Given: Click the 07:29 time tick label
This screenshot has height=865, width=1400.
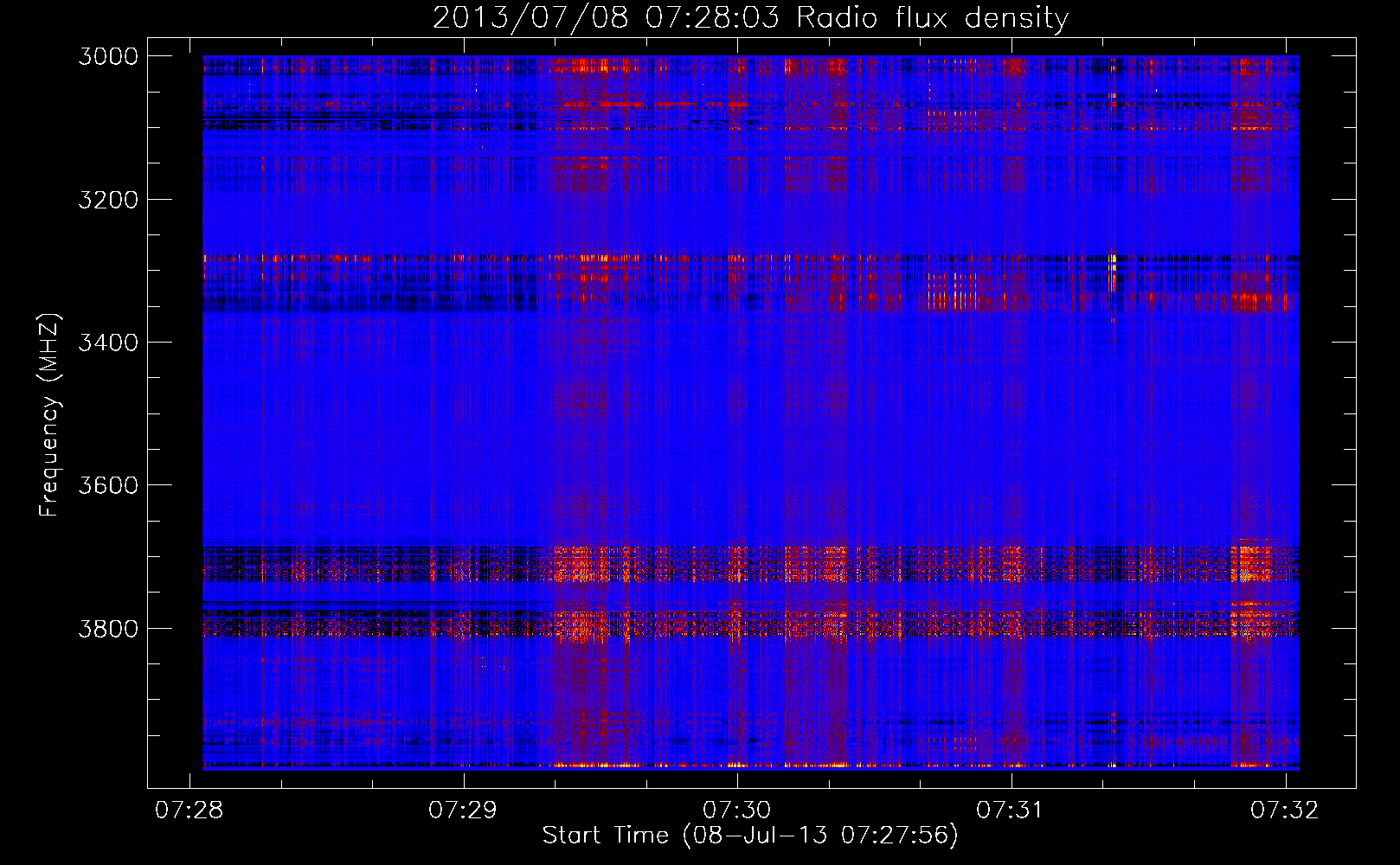Looking at the screenshot, I should [463, 810].
